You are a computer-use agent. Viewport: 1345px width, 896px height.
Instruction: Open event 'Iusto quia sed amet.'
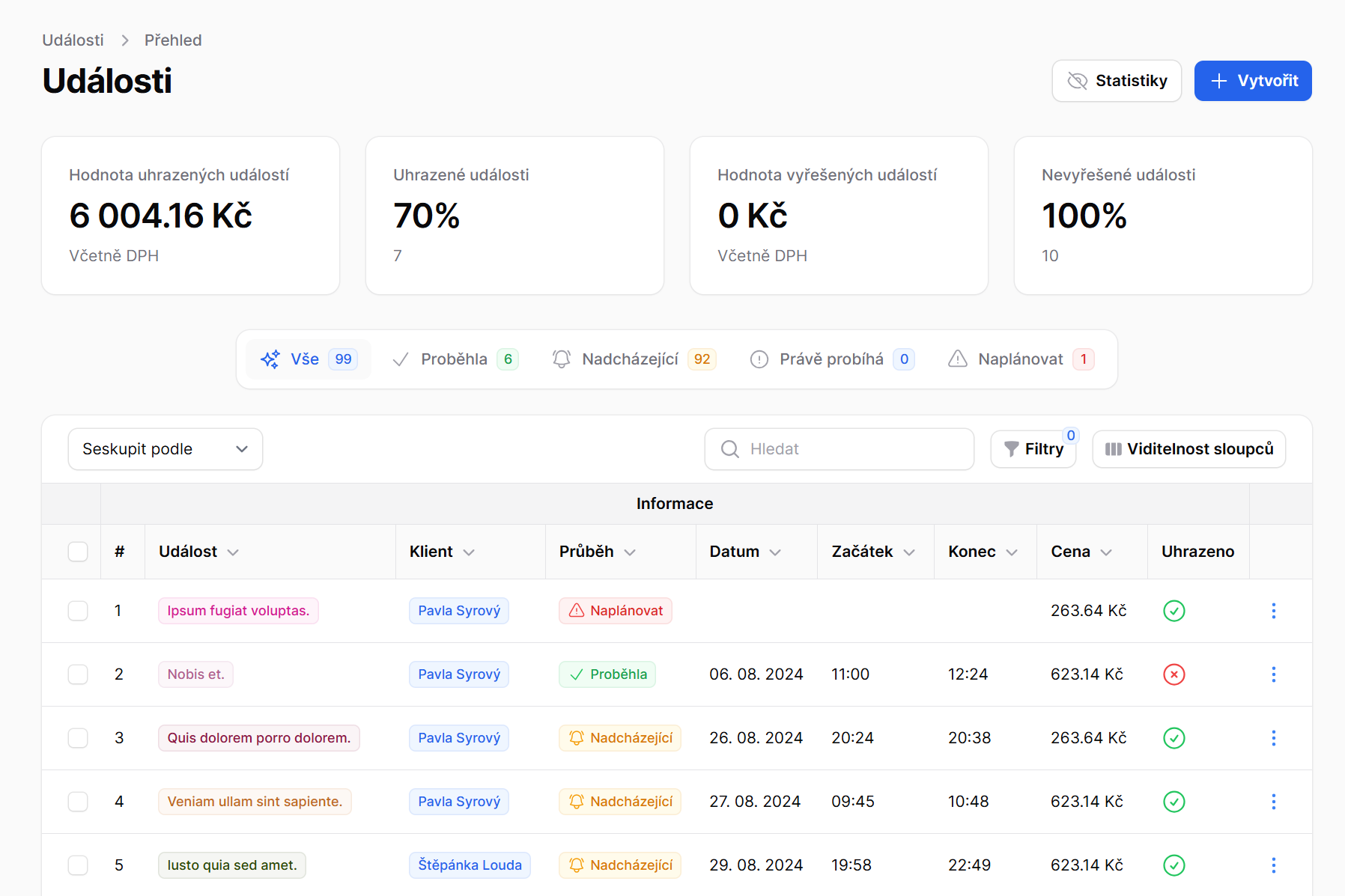click(x=232, y=865)
